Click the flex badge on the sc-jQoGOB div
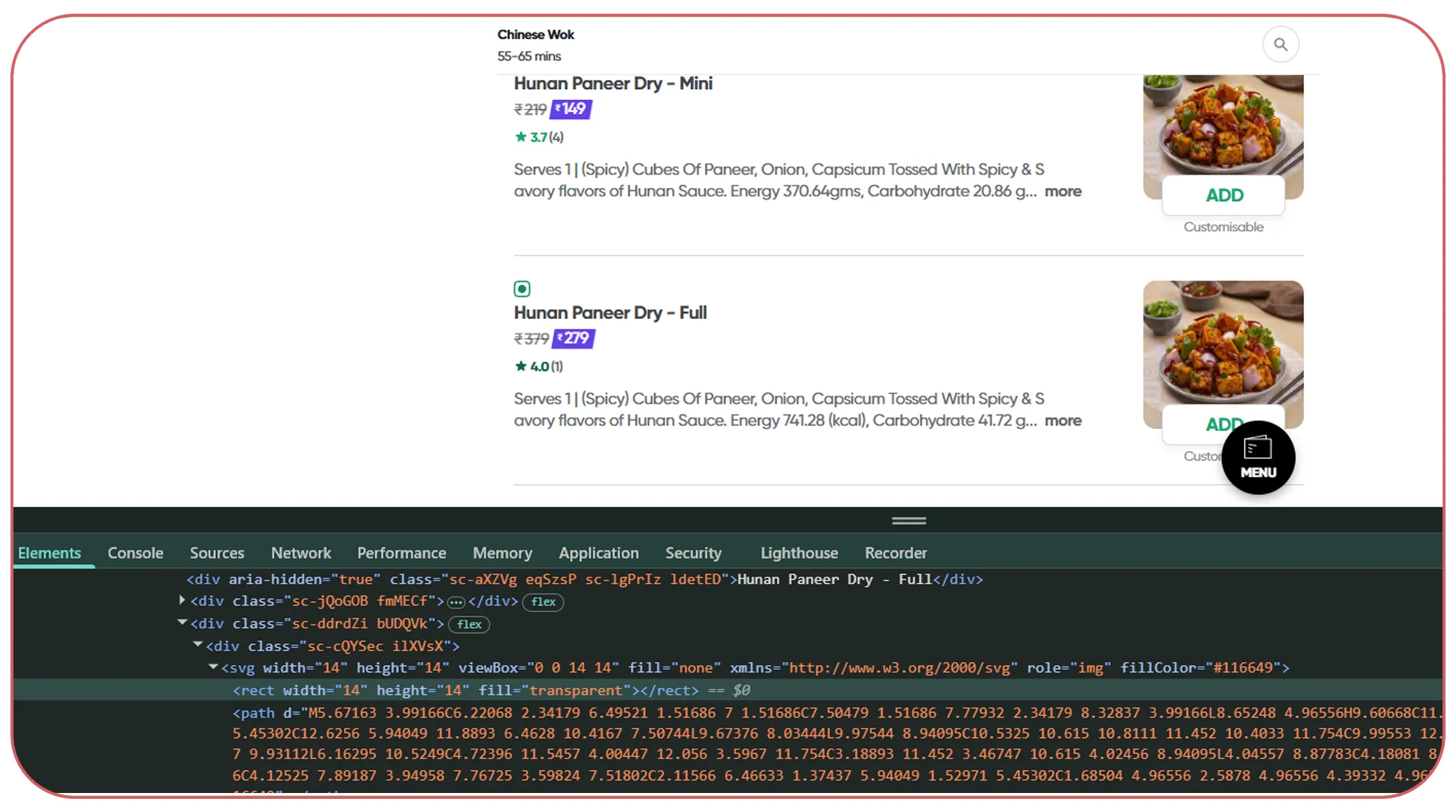 pyautogui.click(x=543, y=602)
